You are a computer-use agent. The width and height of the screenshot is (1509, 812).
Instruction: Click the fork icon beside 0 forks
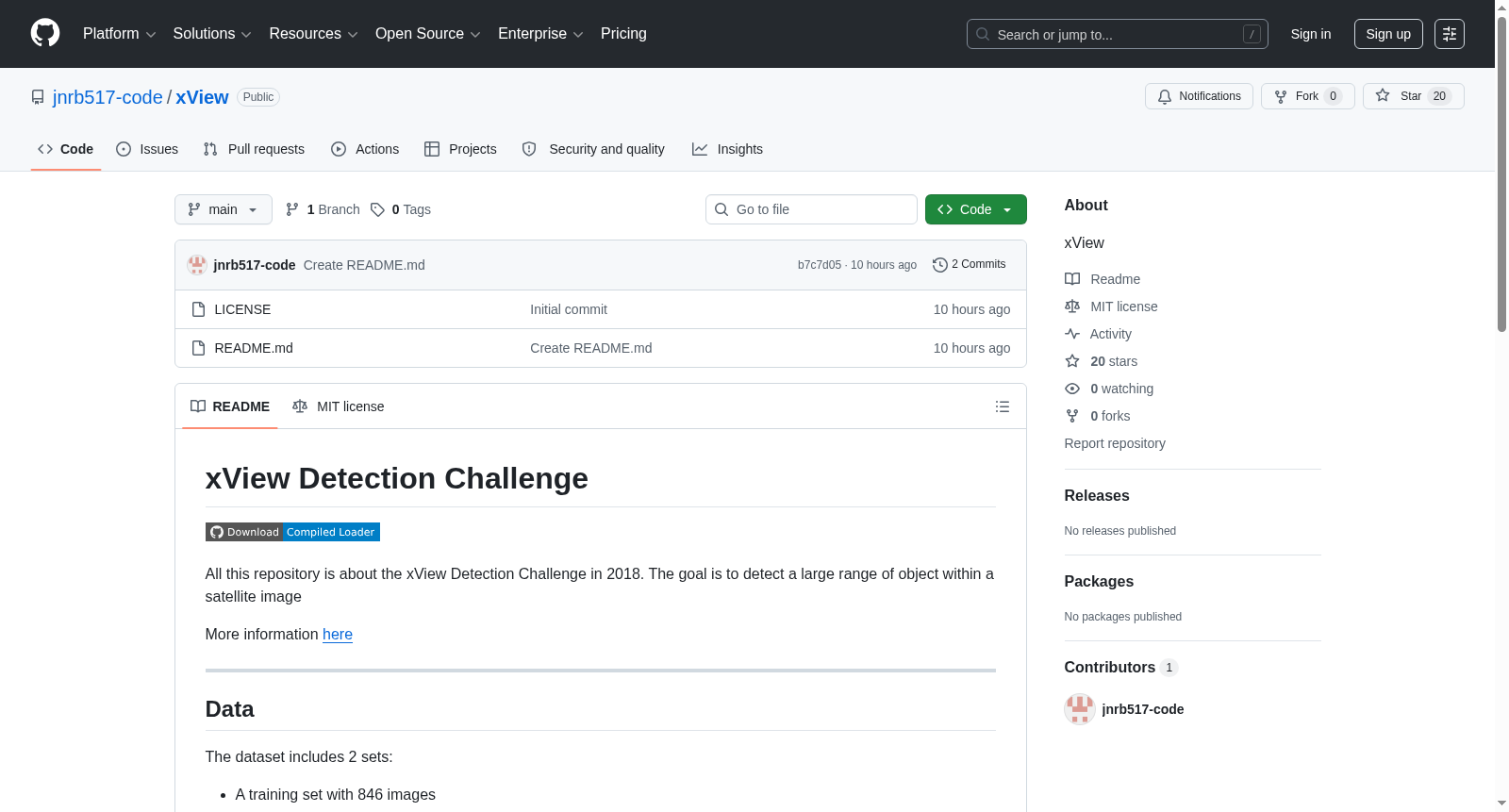click(1072, 416)
